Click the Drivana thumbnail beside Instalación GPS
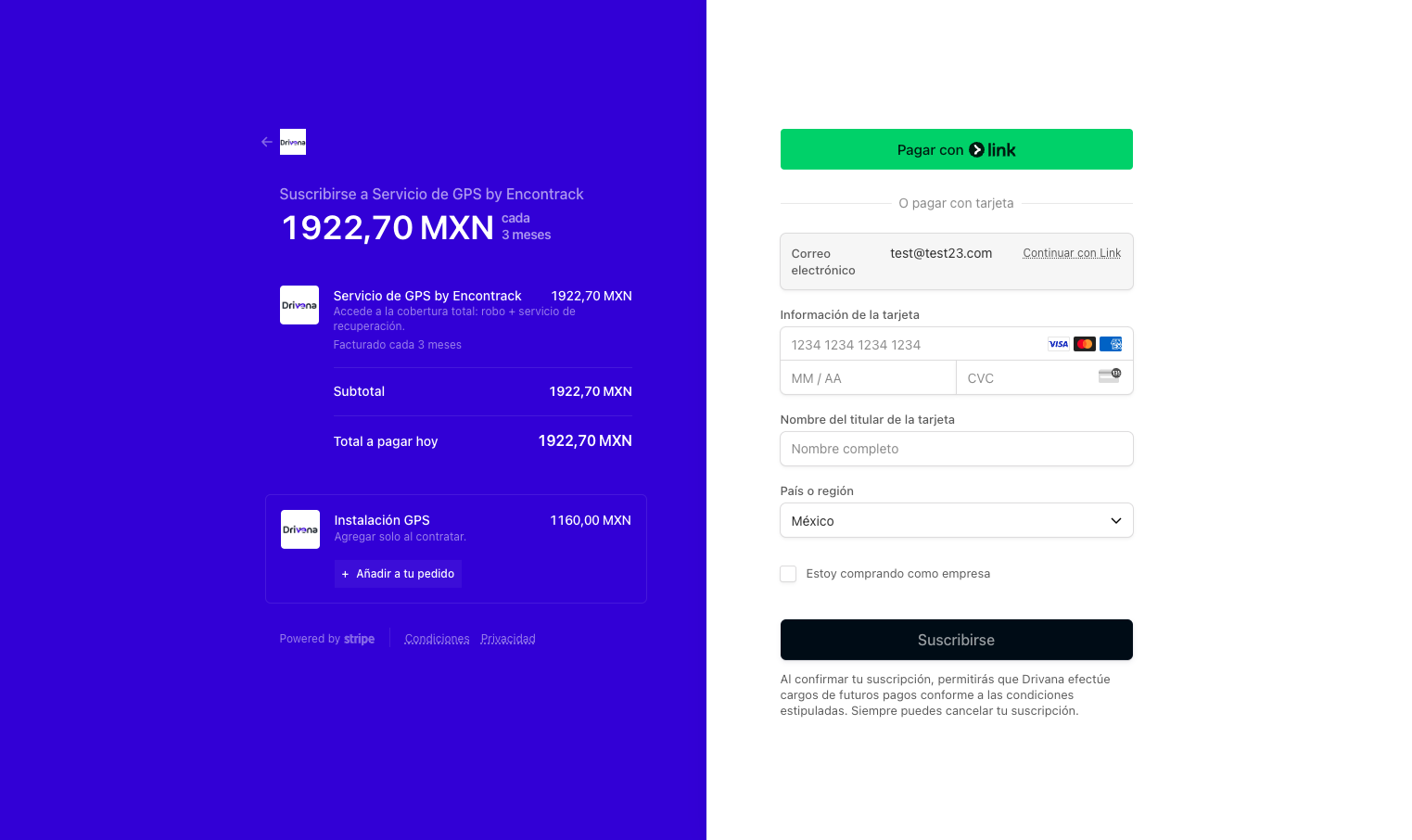Image resolution: width=1412 pixels, height=840 pixels. tap(300, 529)
